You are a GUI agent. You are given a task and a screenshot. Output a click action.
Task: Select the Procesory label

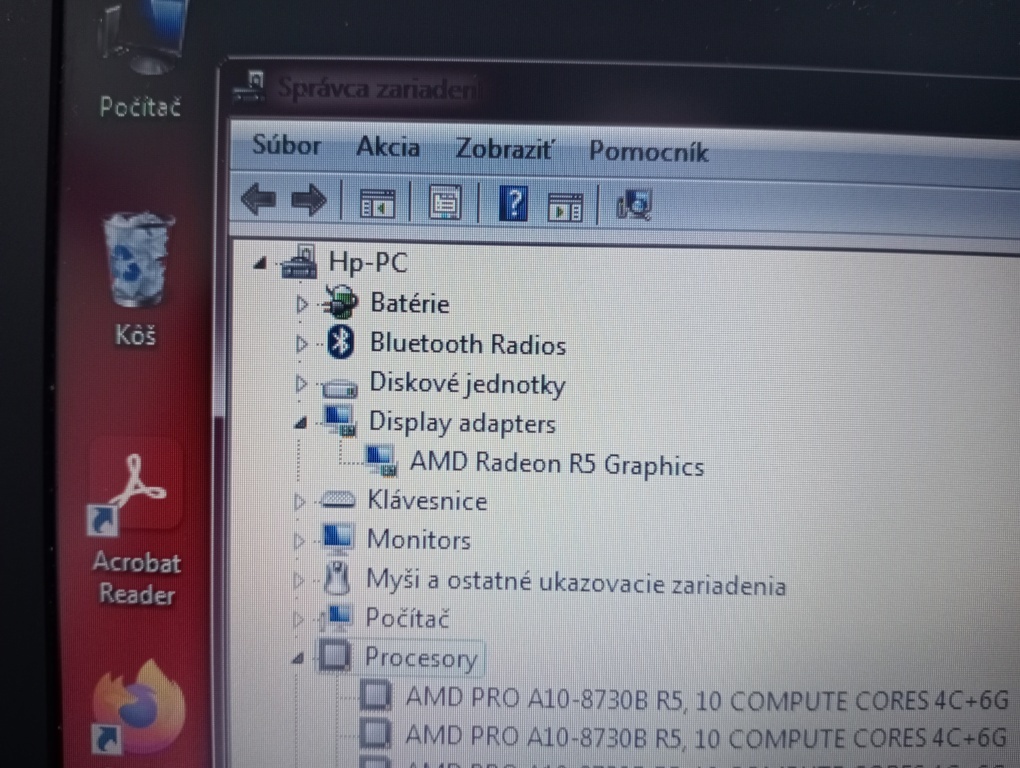click(421, 658)
